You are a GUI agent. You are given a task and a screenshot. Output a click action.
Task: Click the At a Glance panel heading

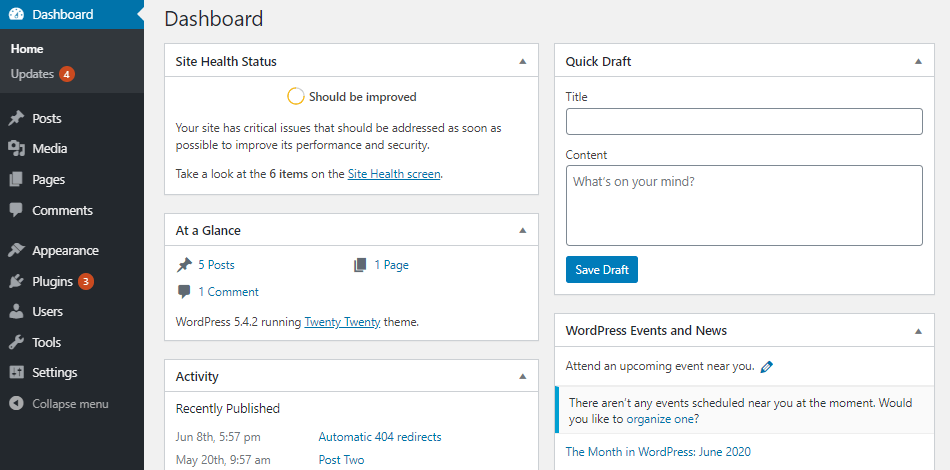208,230
